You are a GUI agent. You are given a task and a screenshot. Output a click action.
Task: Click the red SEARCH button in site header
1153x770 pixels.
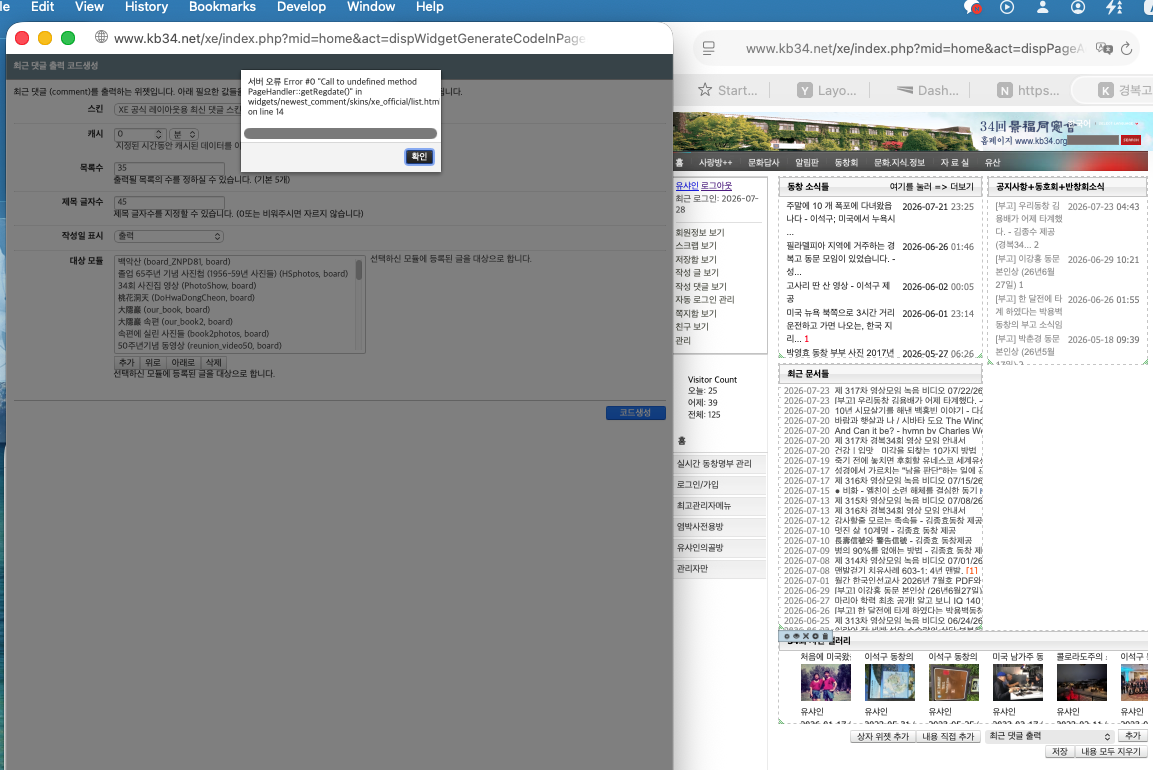coord(1131,140)
